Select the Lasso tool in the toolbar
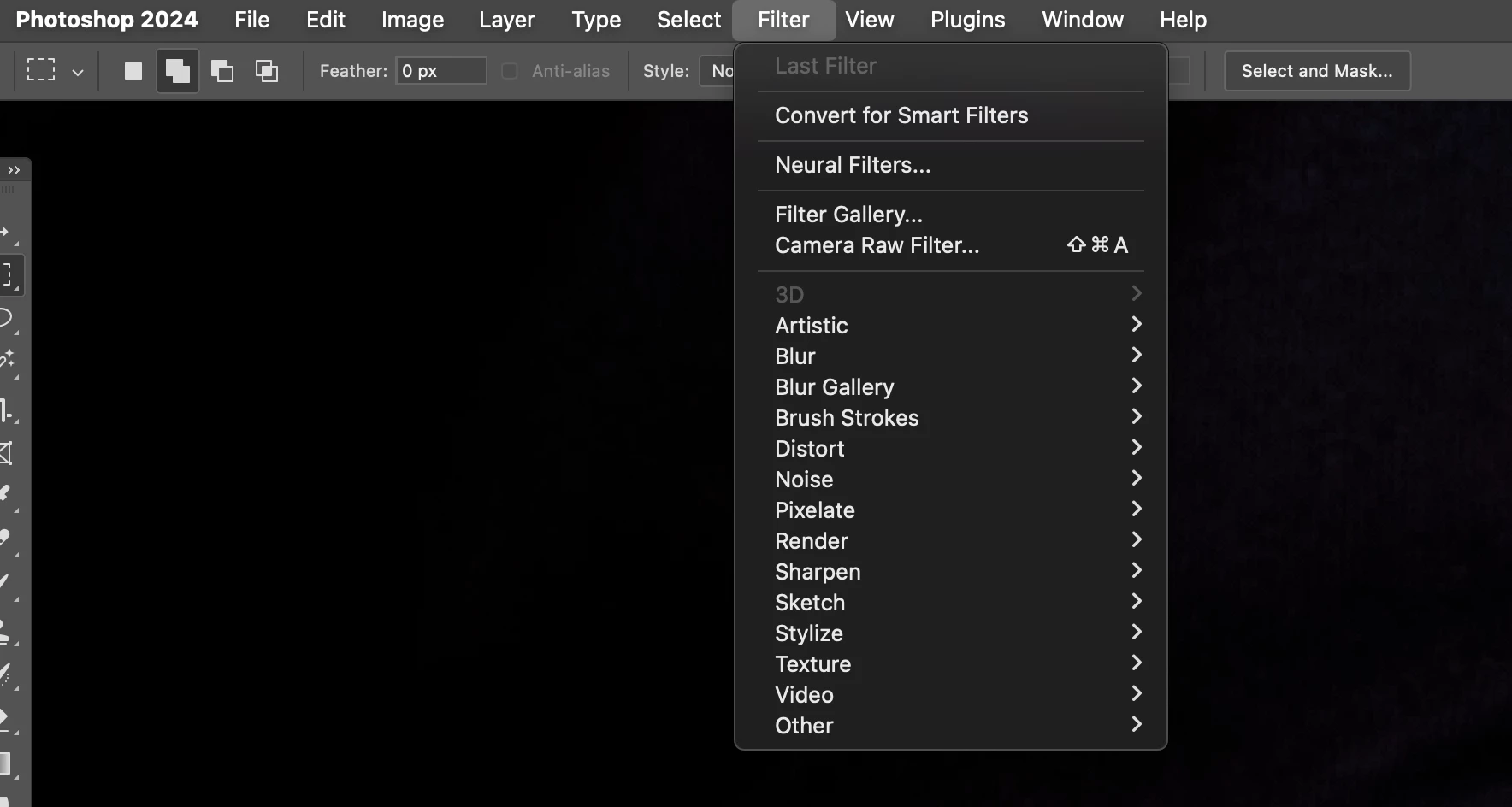 point(7,319)
